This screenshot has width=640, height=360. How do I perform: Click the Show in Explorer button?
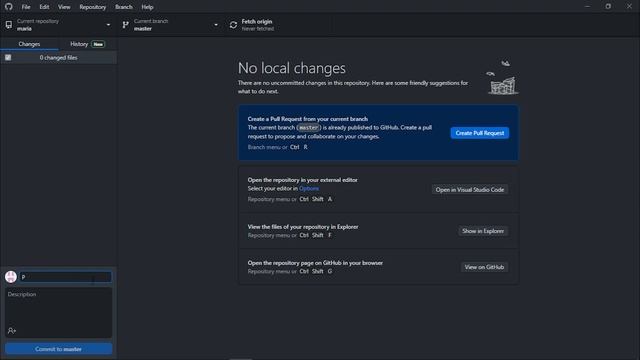[x=483, y=231]
